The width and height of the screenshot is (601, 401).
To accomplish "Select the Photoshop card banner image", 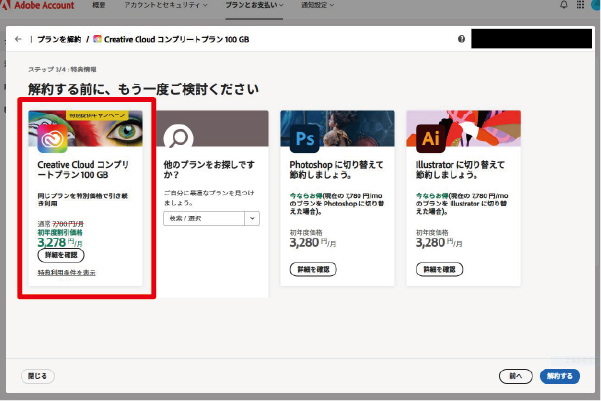I will [x=337, y=128].
